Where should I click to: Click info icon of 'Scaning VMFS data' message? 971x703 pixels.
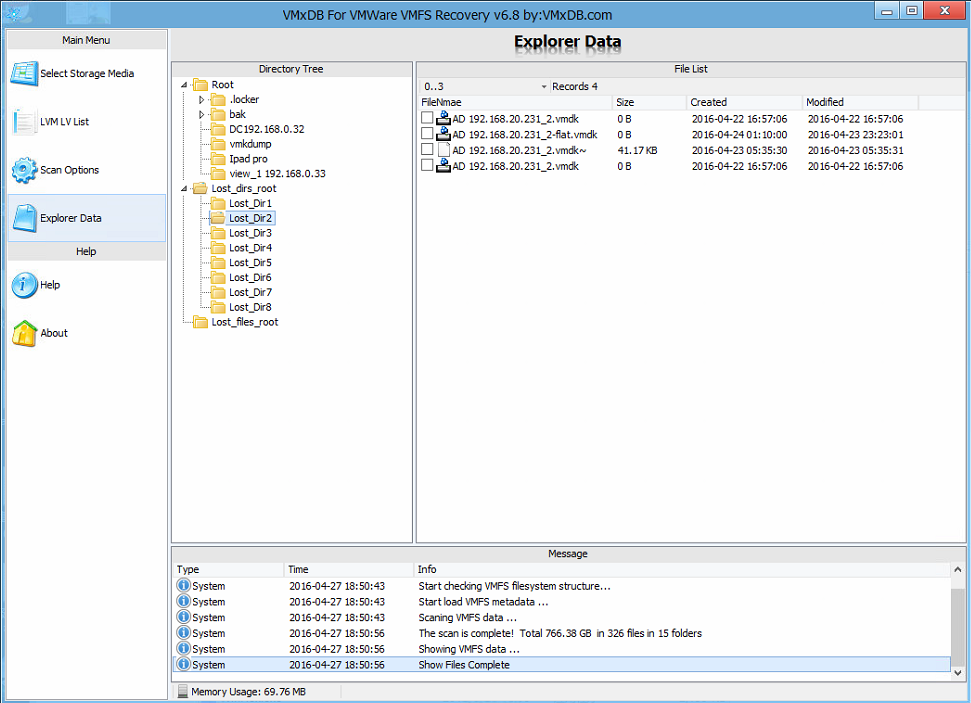click(183, 618)
